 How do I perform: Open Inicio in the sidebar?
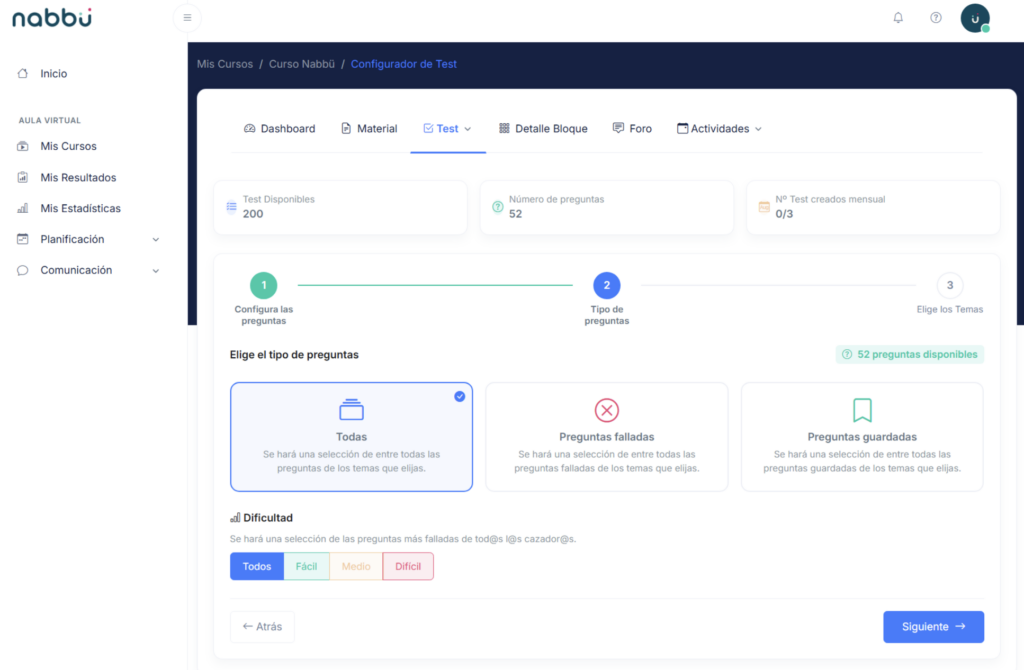54,74
